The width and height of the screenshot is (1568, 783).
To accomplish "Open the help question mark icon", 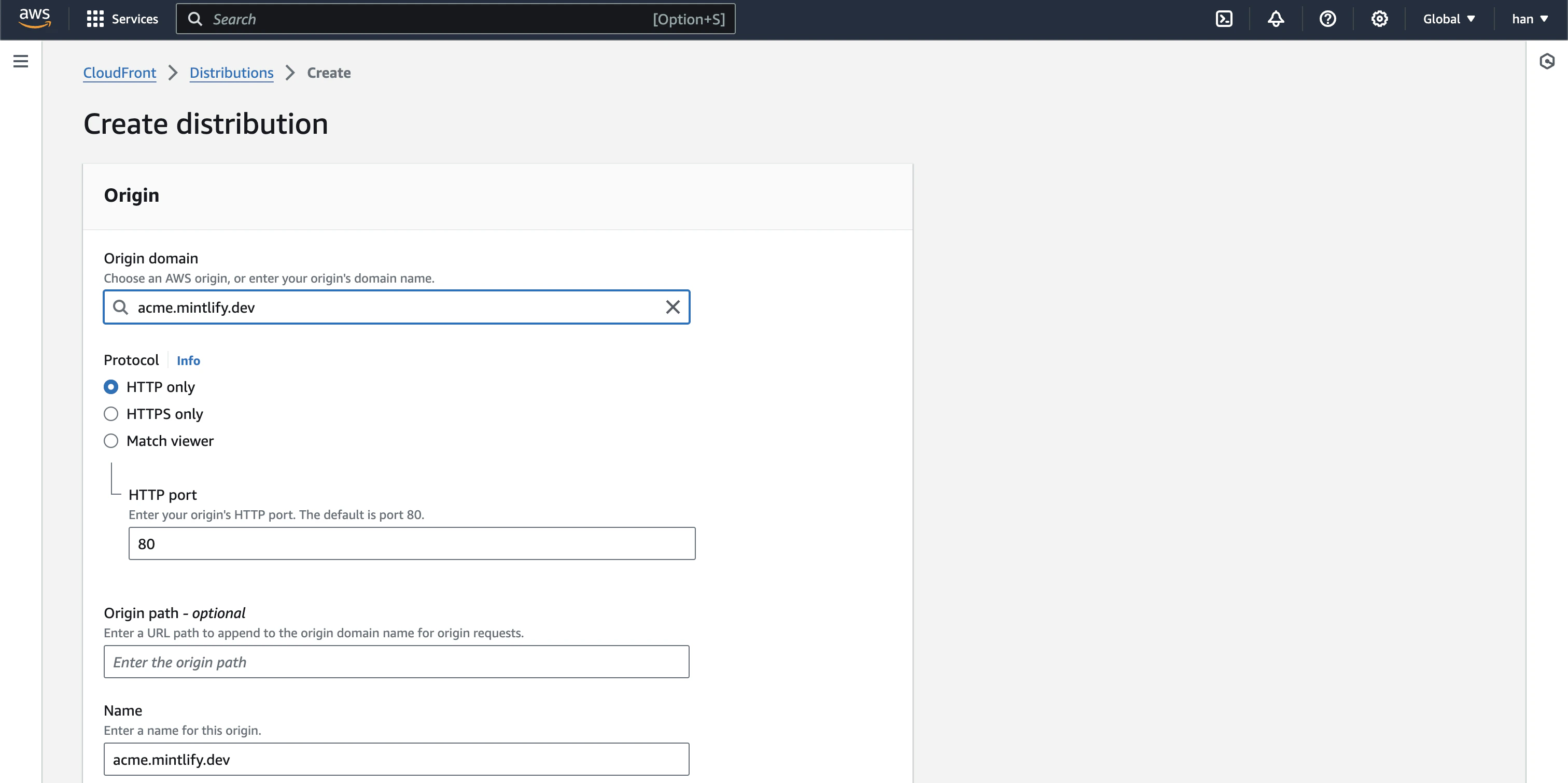I will (1327, 19).
